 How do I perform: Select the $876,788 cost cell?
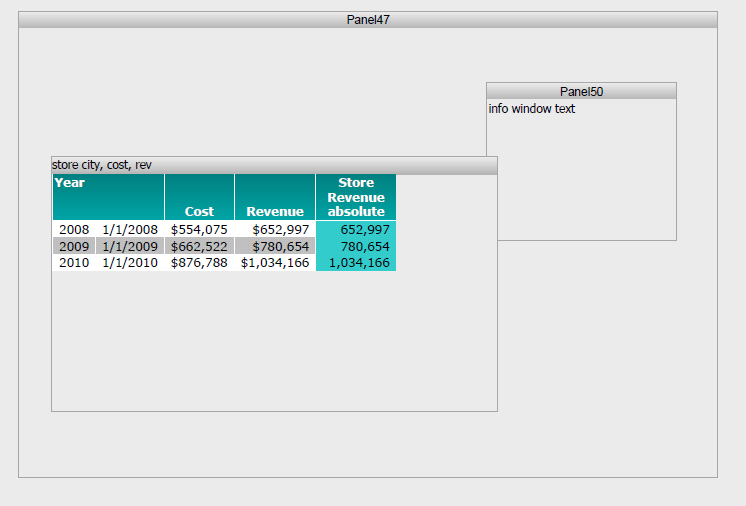click(x=199, y=263)
